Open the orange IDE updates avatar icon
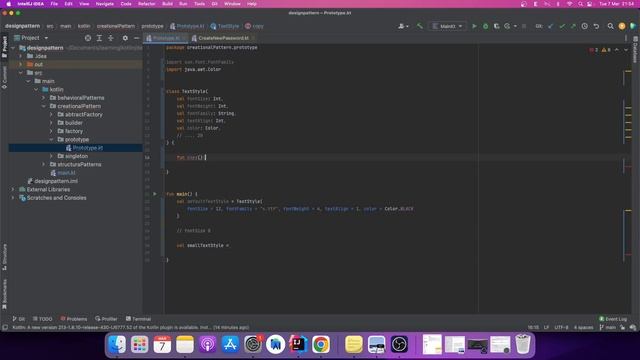The width and height of the screenshot is (640, 360). [x=622, y=26]
